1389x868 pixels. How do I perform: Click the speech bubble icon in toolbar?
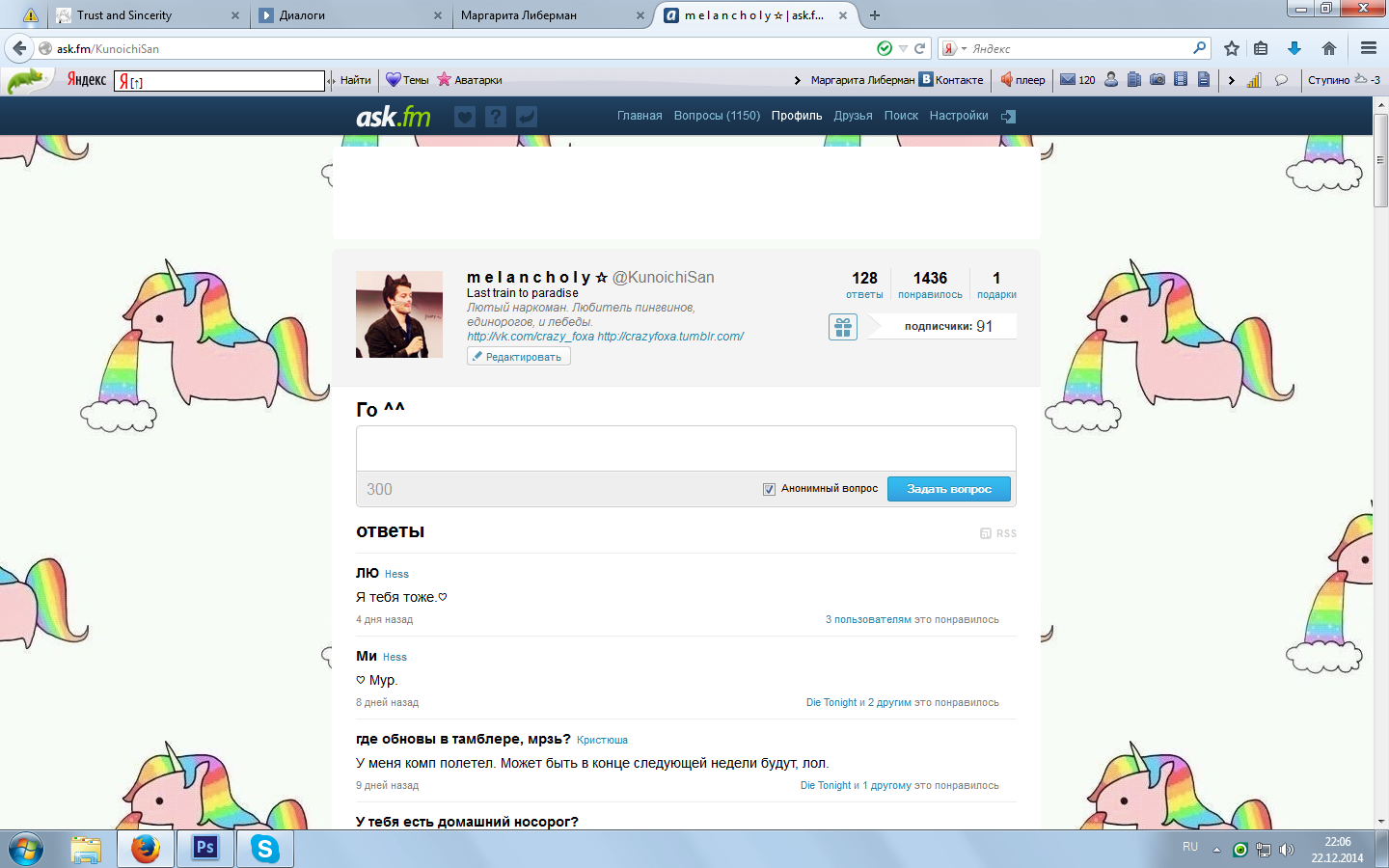coord(1281,80)
